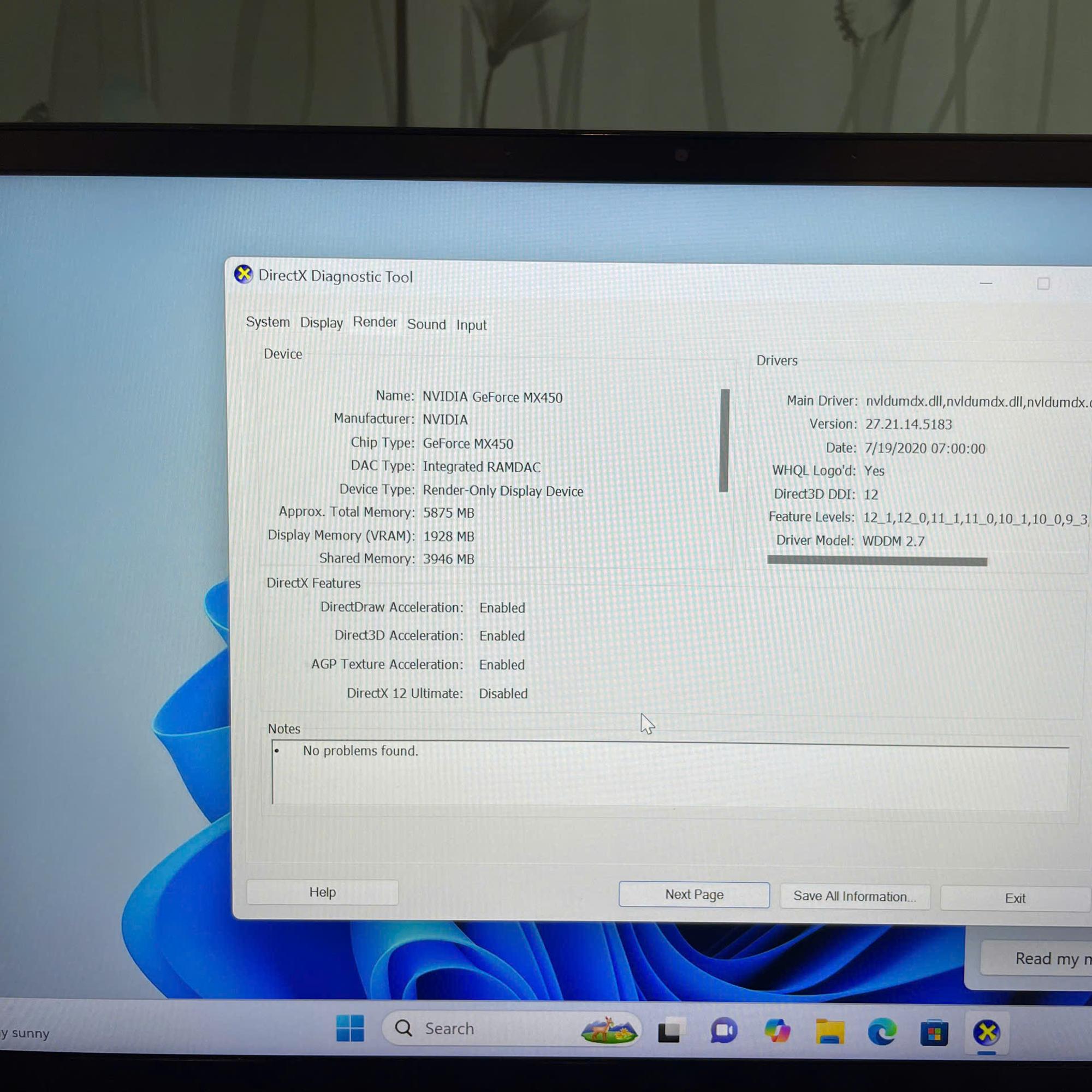The width and height of the screenshot is (1092, 1092).
Task: Select Direct3D DDI value '12'
Action: pyautogui.click(x=870, y=495)
